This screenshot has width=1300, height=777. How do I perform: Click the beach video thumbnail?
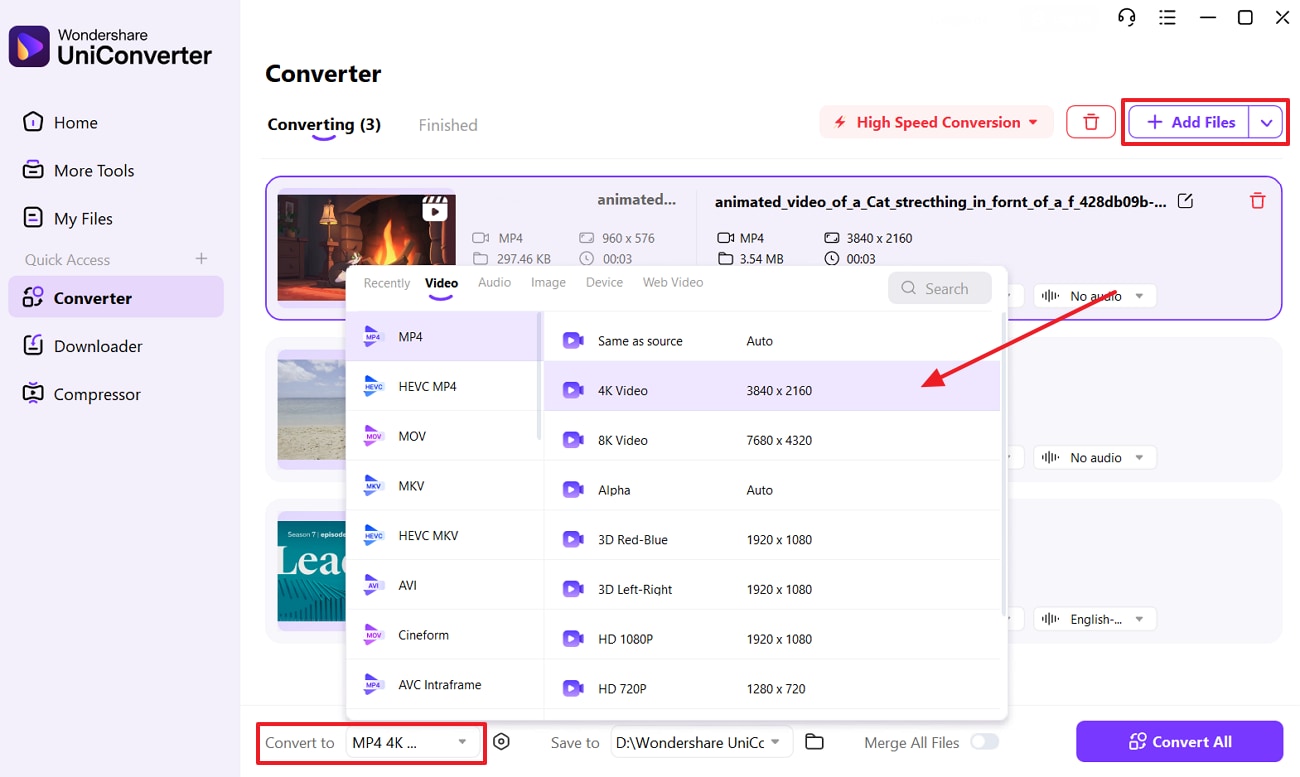point(311,410)
